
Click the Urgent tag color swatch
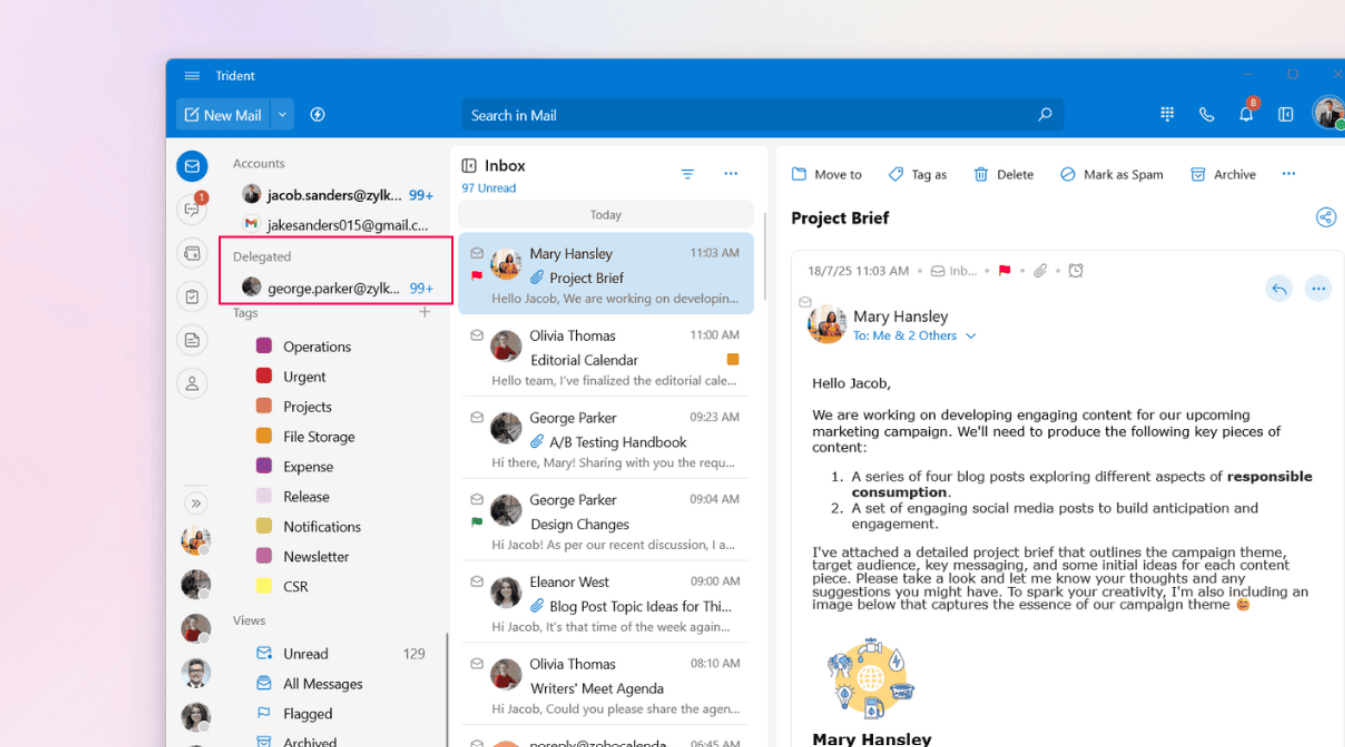pyautogui.click(x=264, y=376)
